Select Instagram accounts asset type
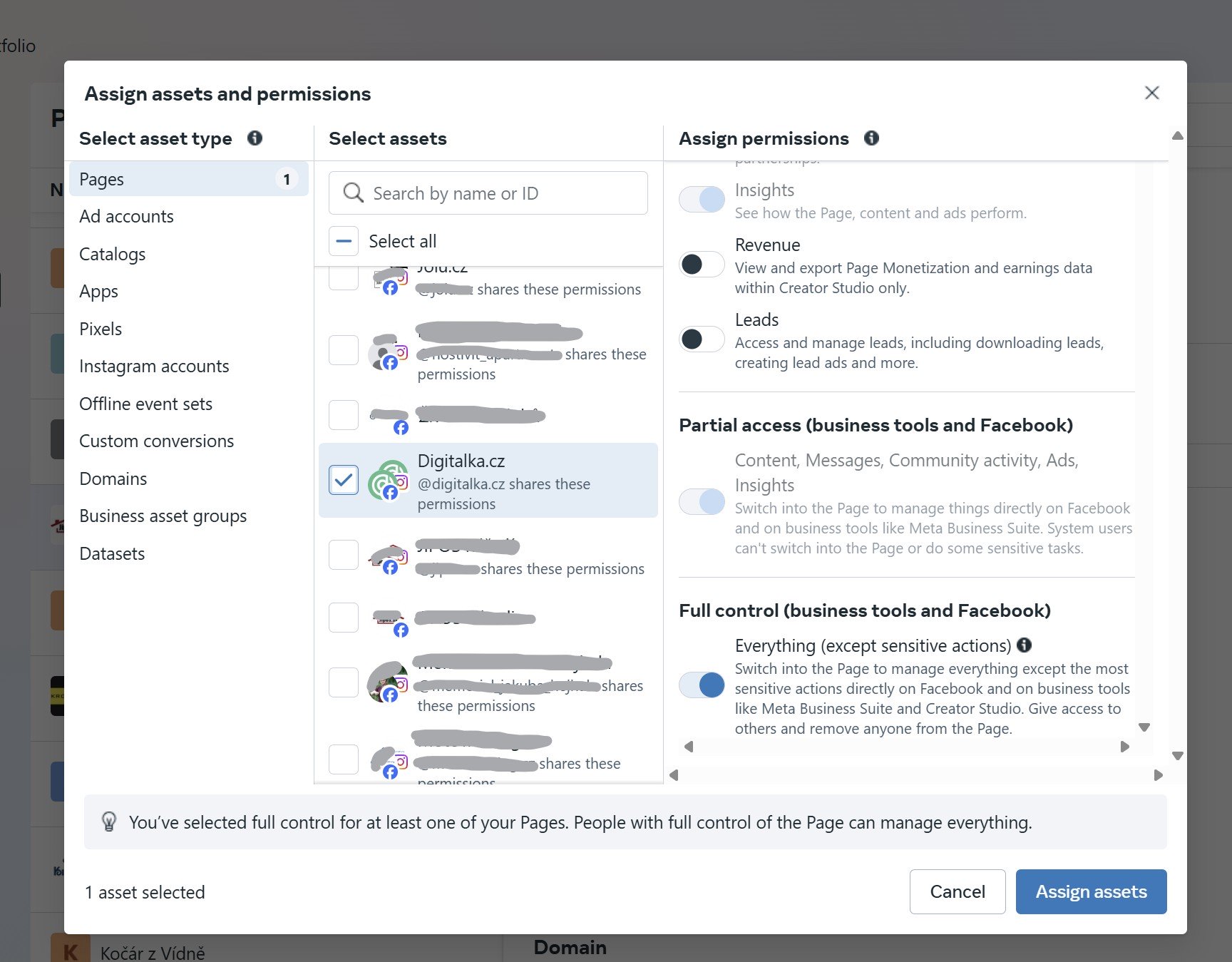This screenshot has height=962, width=1232. coord(154,367)
